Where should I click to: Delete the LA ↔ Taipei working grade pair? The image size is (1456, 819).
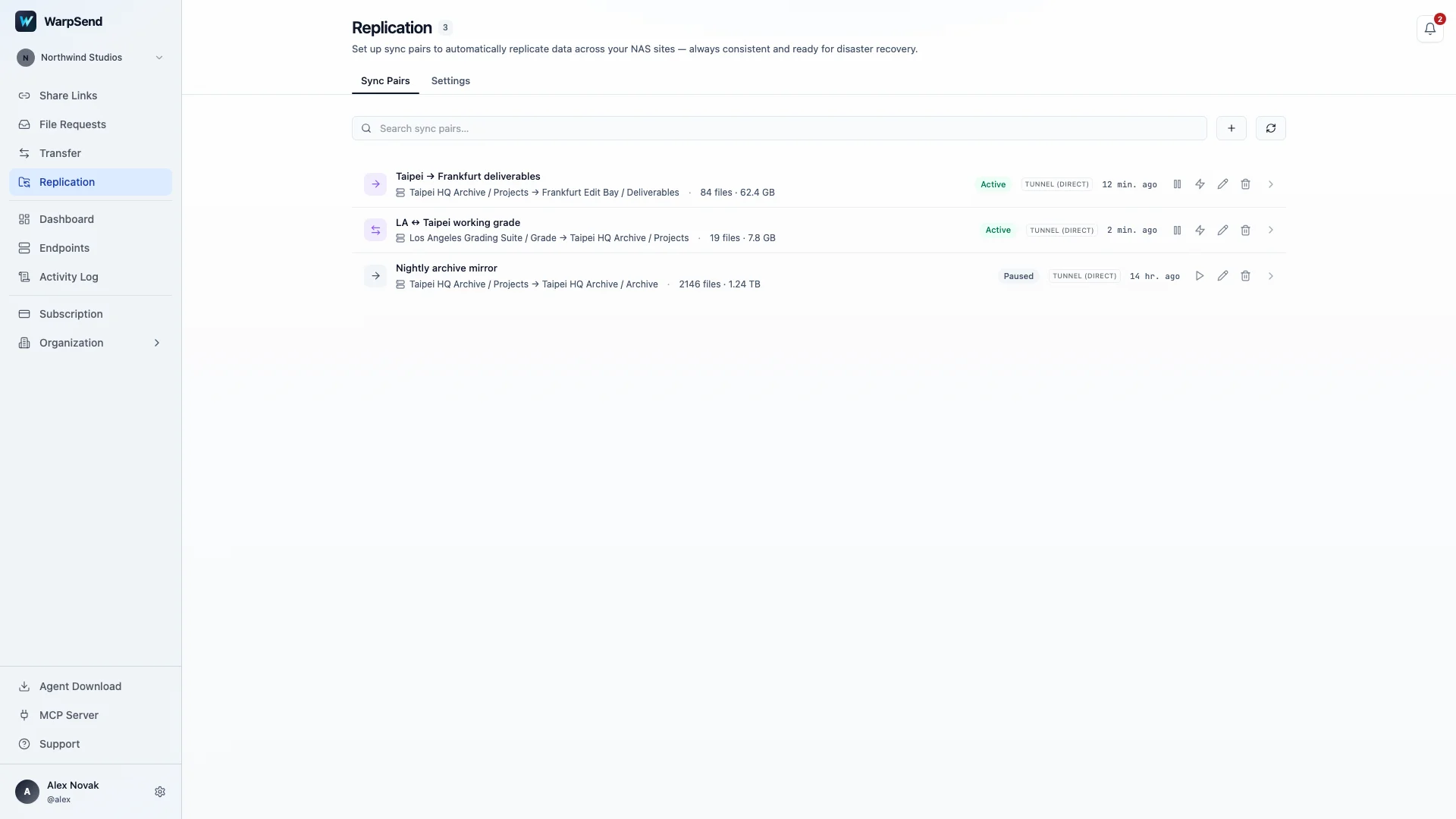(x=1245, y=231)
